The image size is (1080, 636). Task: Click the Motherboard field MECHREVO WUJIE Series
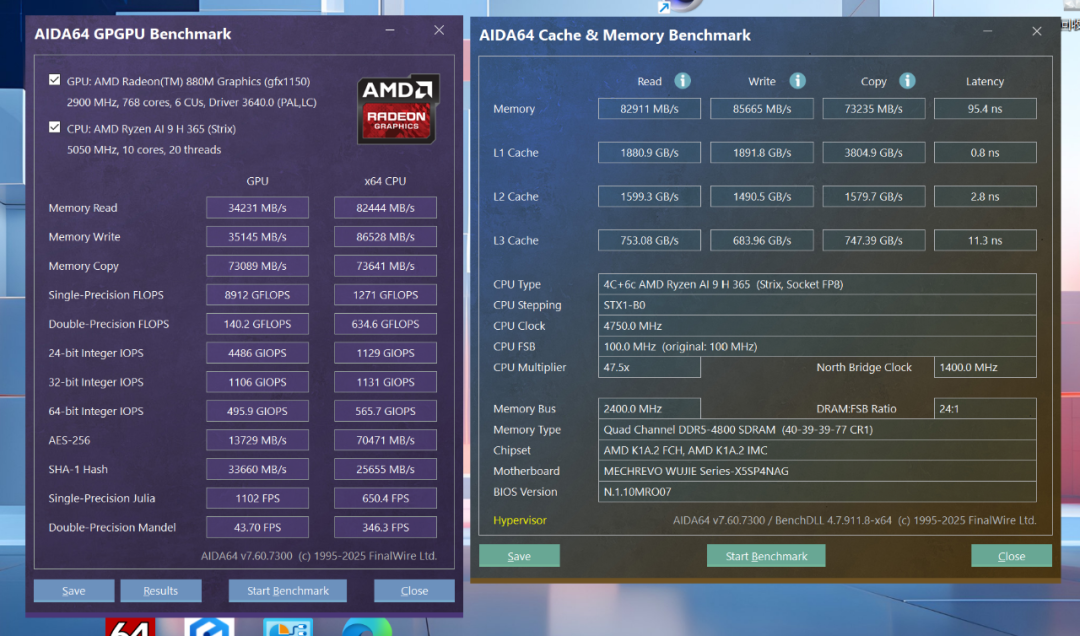(x=817, y=471)
